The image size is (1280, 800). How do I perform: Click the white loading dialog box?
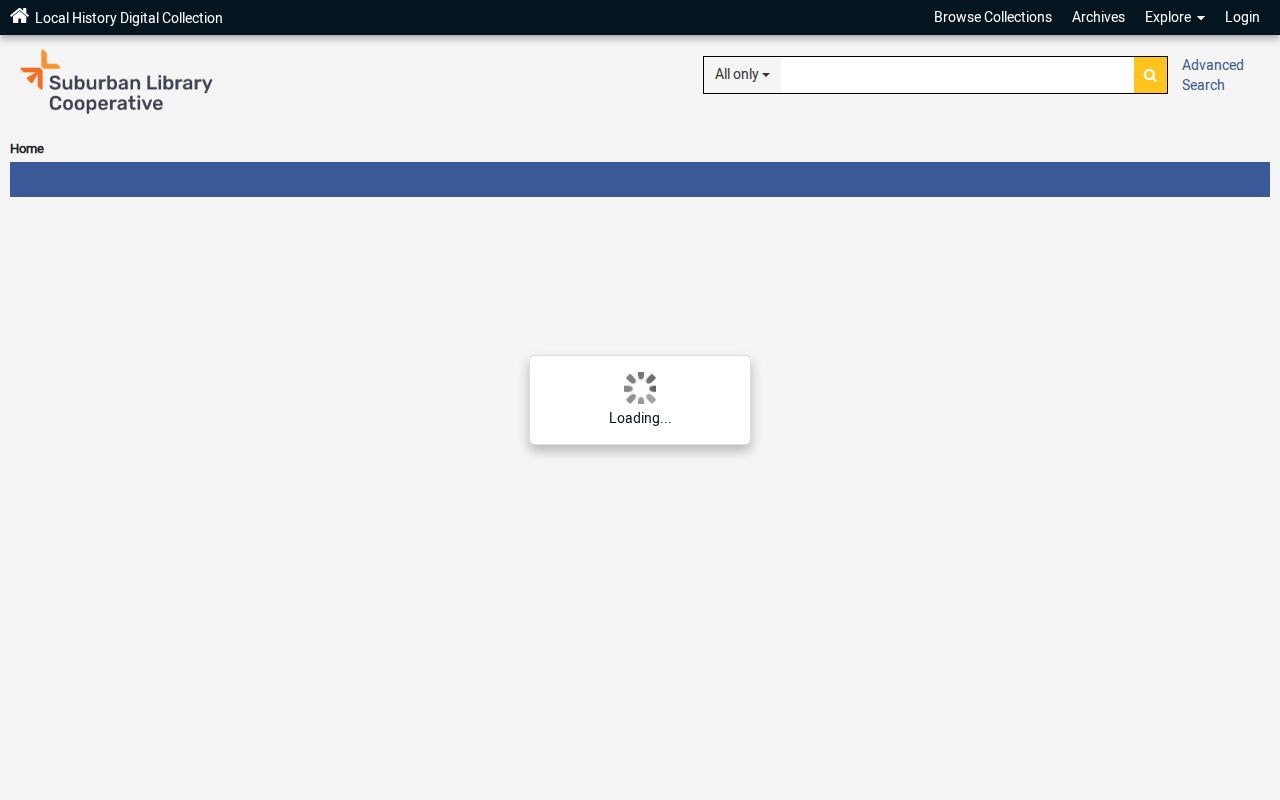click(x=640, y=400)
